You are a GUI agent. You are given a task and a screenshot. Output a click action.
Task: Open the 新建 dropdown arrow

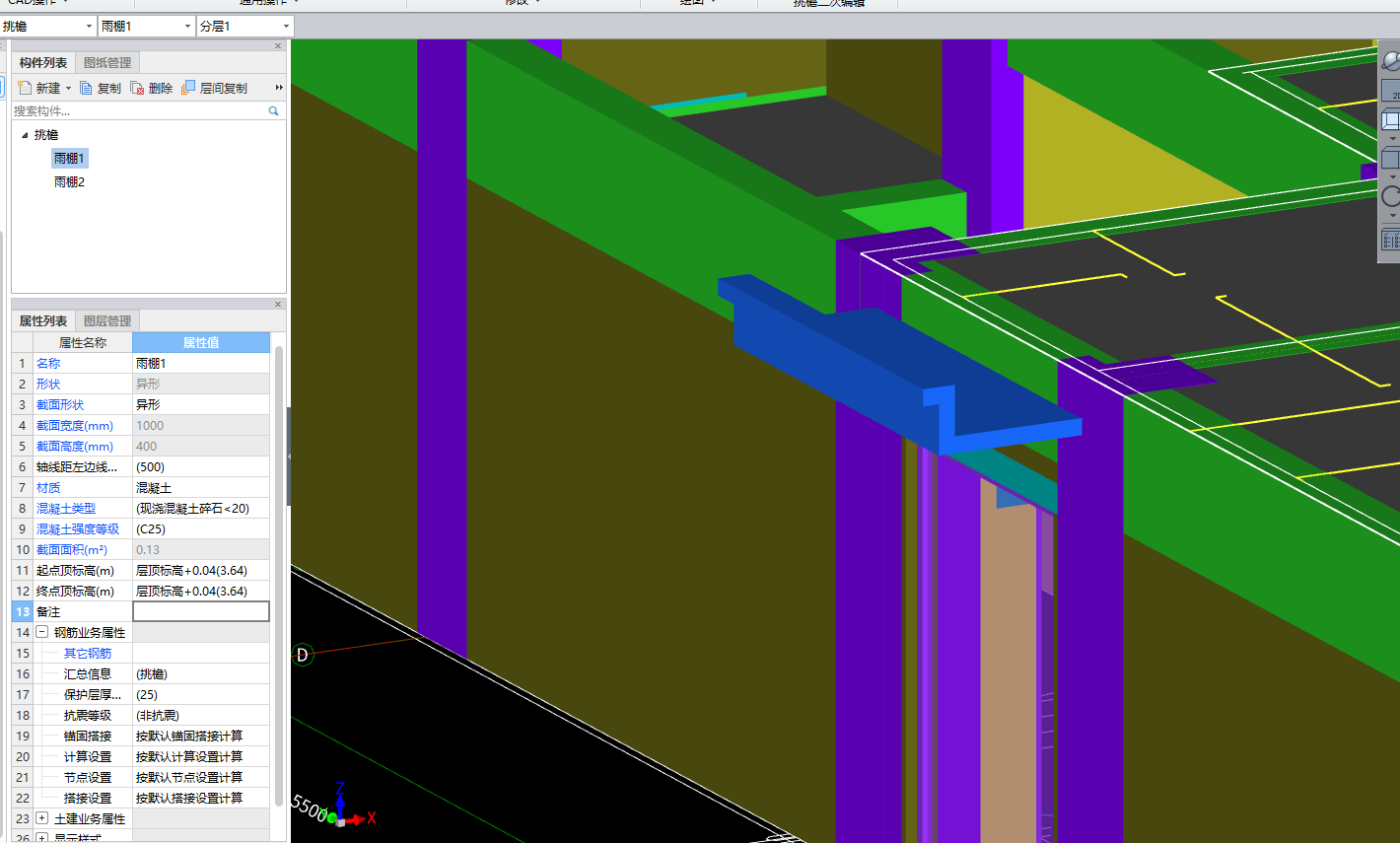[68, 89]
